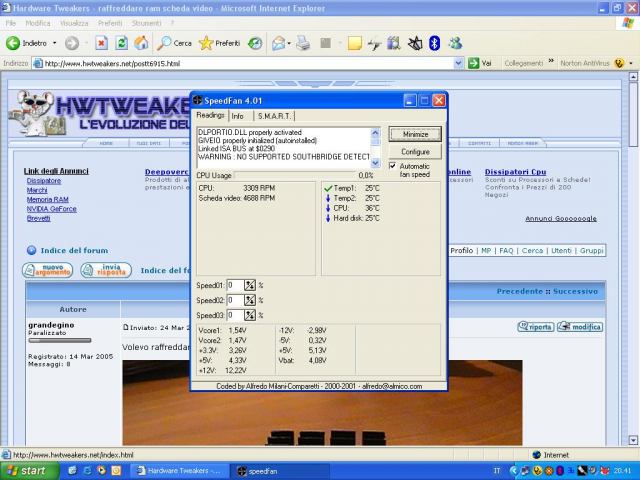Click Indice del forum link
640x480 pixels.
[74, 251]
